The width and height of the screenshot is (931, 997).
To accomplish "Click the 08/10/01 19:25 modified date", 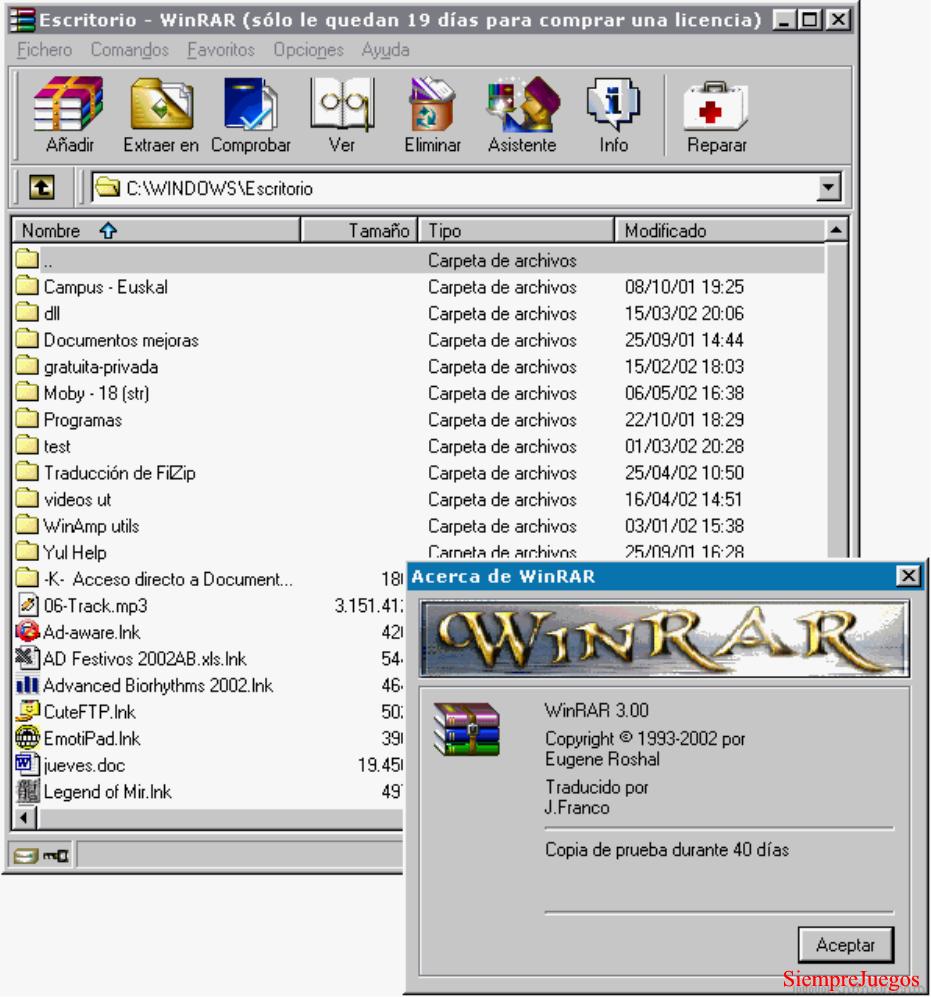I will 684,287.
